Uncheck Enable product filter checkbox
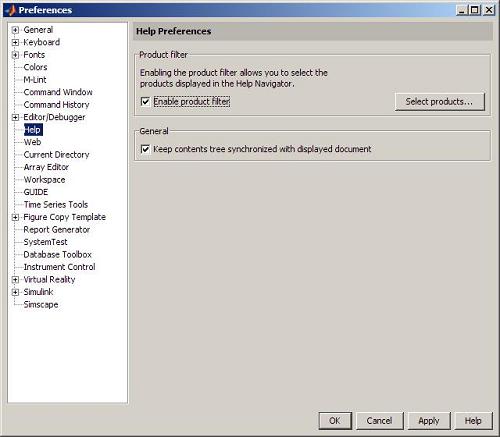500x437 pixels. pyautogui.click(x=145, y=102)
